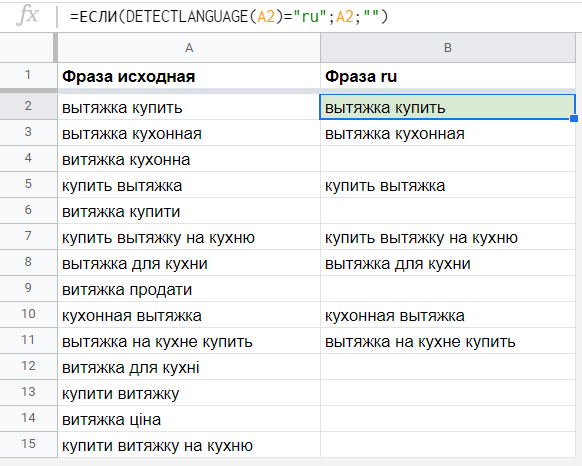Select row 5 header
Image resolution: width=582 pixels, height=466 pixels.
28,185
